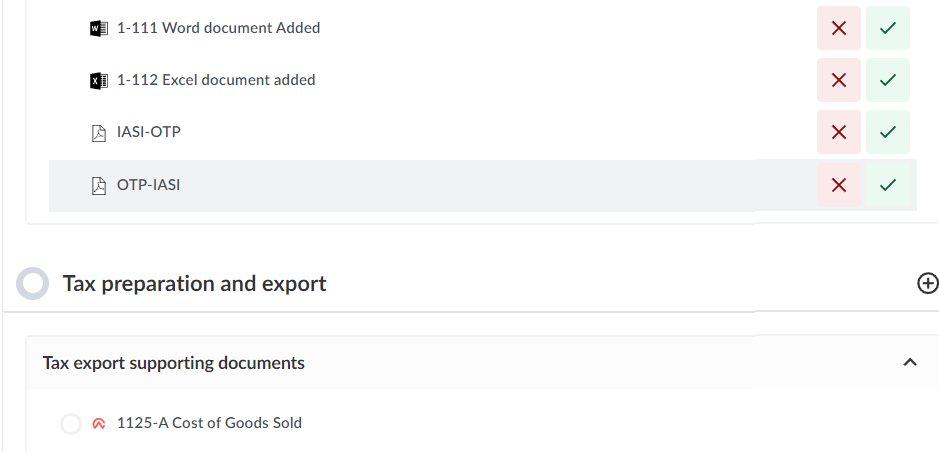Click plus icon for Tax preparation and export
Screen dimensions: 939x452
coord(928,284)
